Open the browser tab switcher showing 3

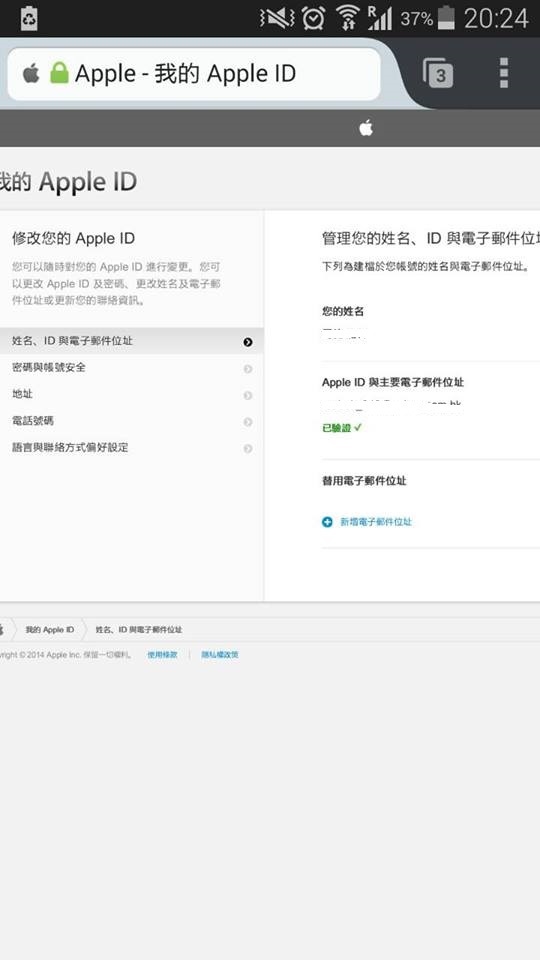tap(438, 73)
